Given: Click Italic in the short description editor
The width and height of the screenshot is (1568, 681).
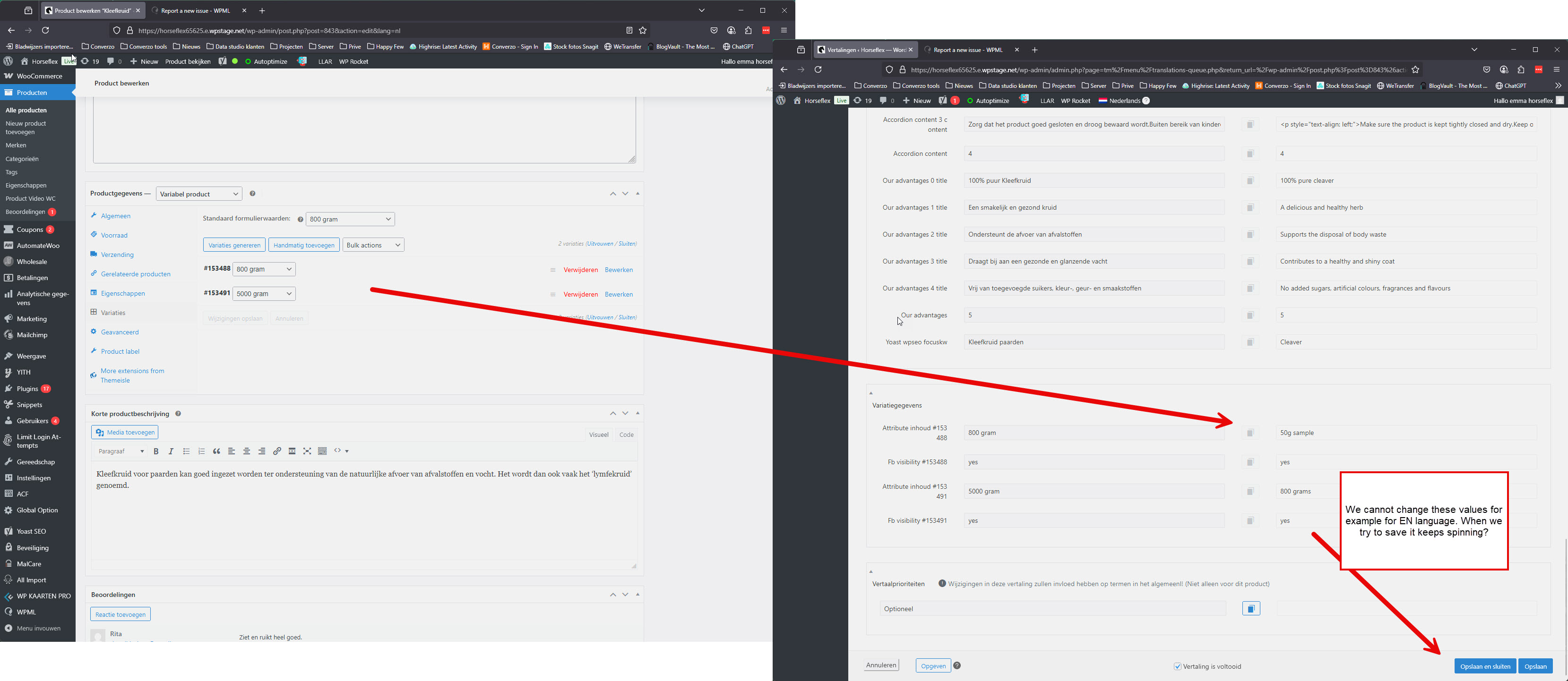Looking at the screenshot, I should point(171,451).
